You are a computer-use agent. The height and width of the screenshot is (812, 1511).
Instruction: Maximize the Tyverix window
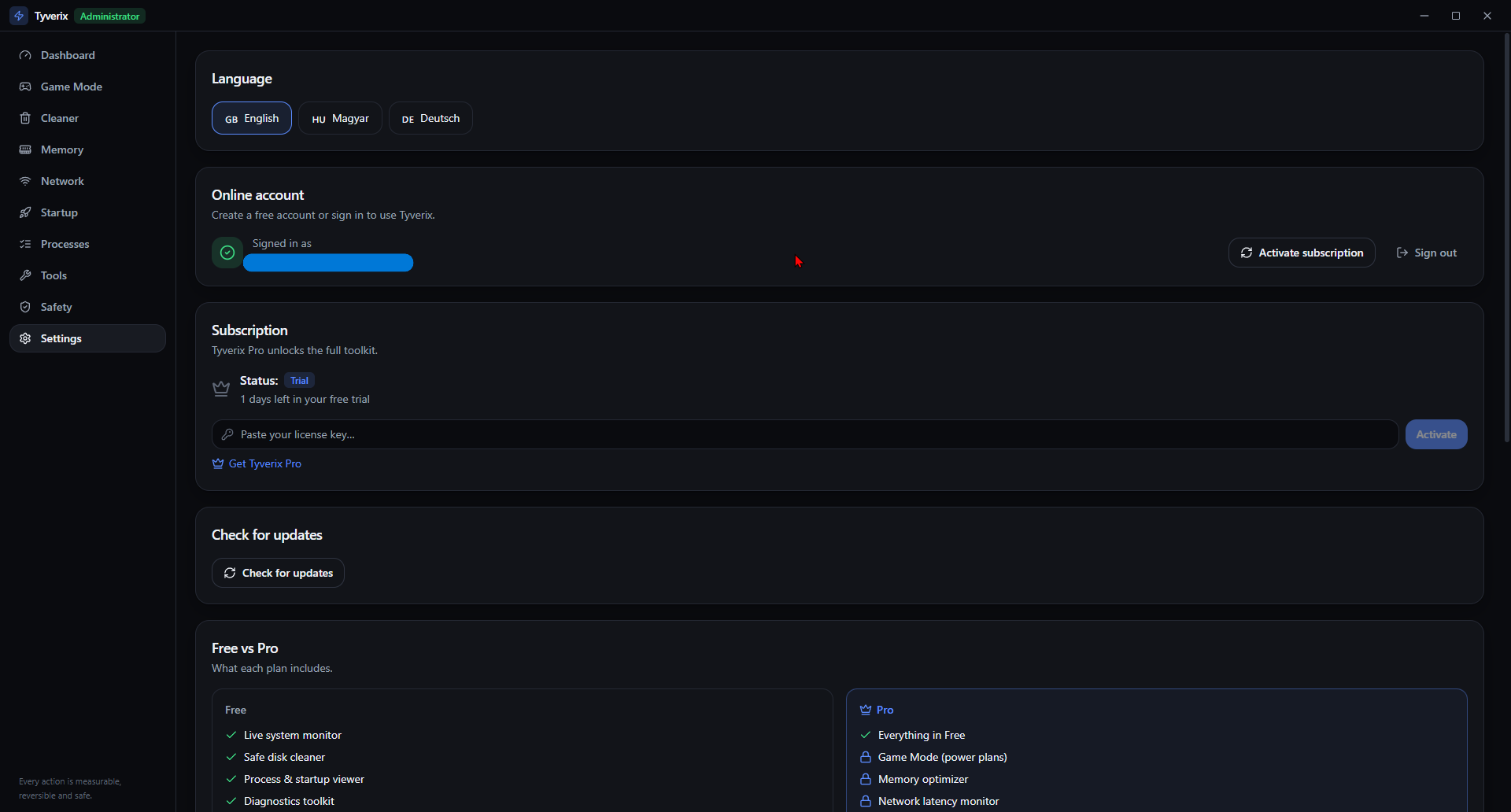[1456, 16]
